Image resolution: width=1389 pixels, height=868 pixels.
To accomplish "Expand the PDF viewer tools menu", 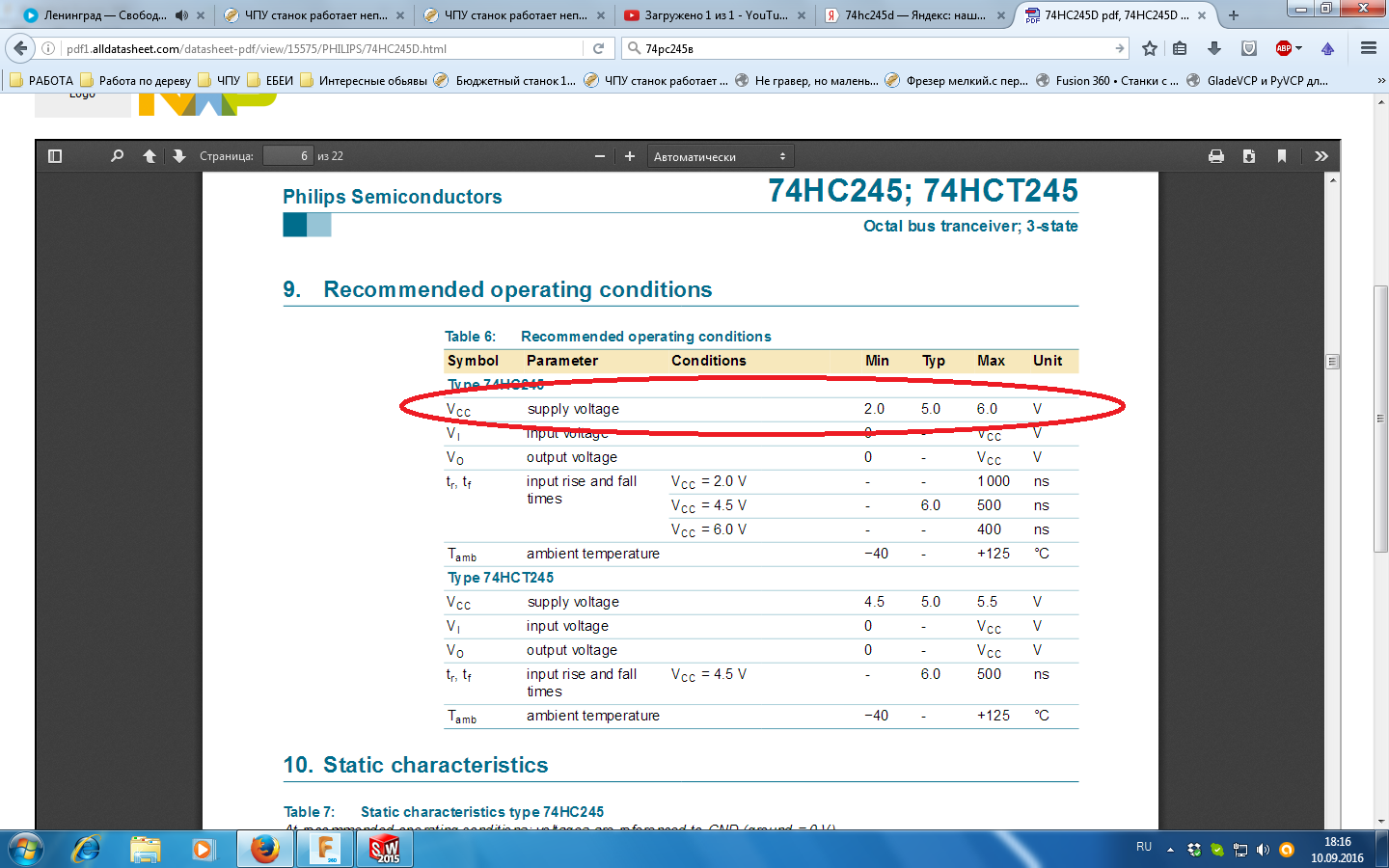I will 1321,156.
